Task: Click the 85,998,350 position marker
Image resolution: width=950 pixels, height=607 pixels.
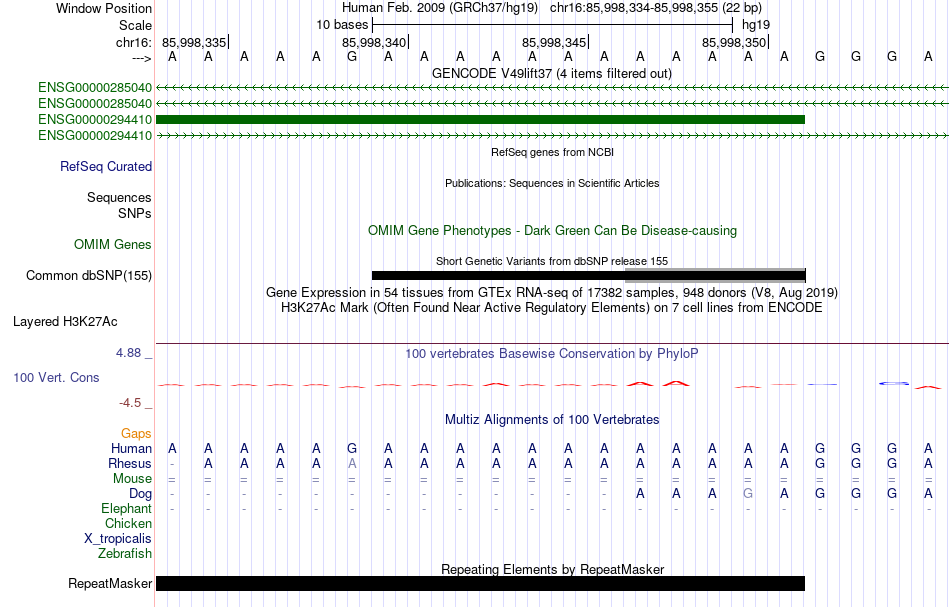Action: 734,42
